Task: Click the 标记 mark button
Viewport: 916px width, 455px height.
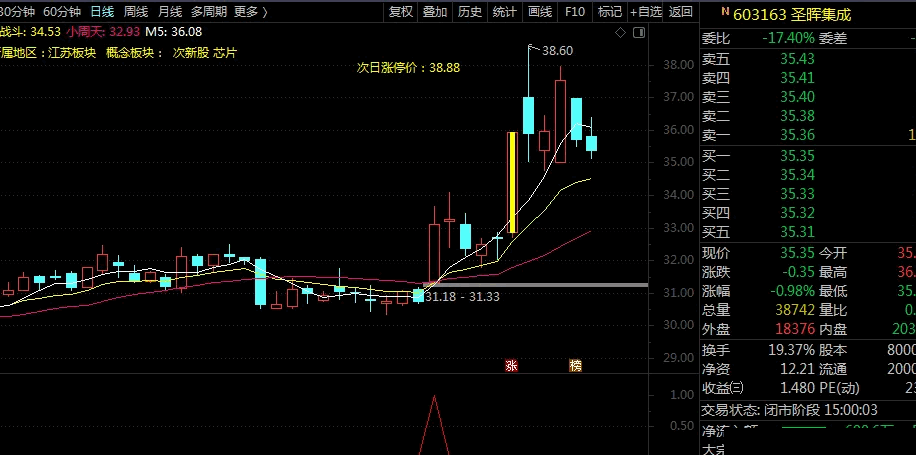Action: tap(609, 12)
